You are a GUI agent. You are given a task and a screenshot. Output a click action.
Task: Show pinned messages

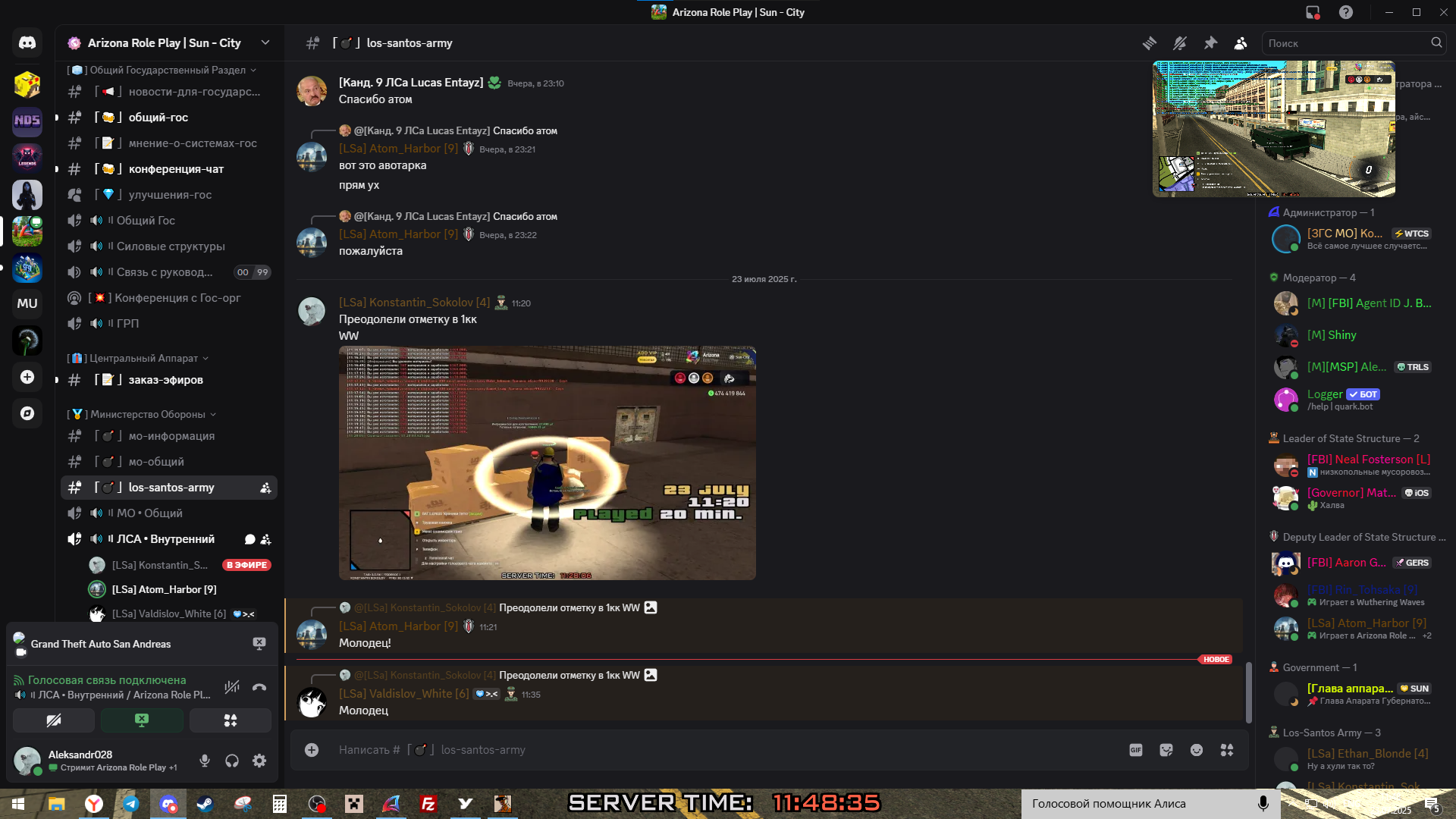coord(1210,43)
